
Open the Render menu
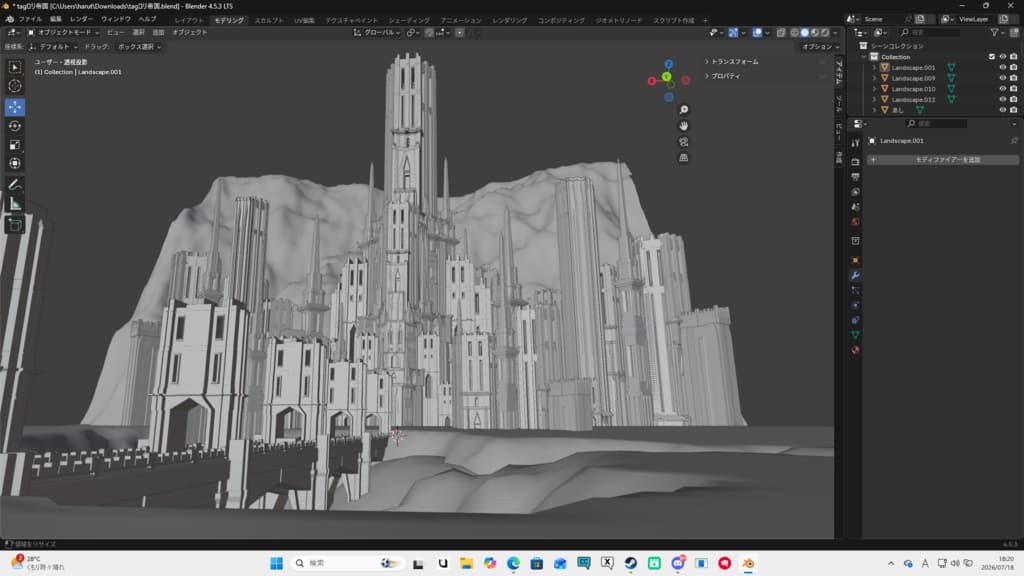pyautogui.click(x=81, y=20)
